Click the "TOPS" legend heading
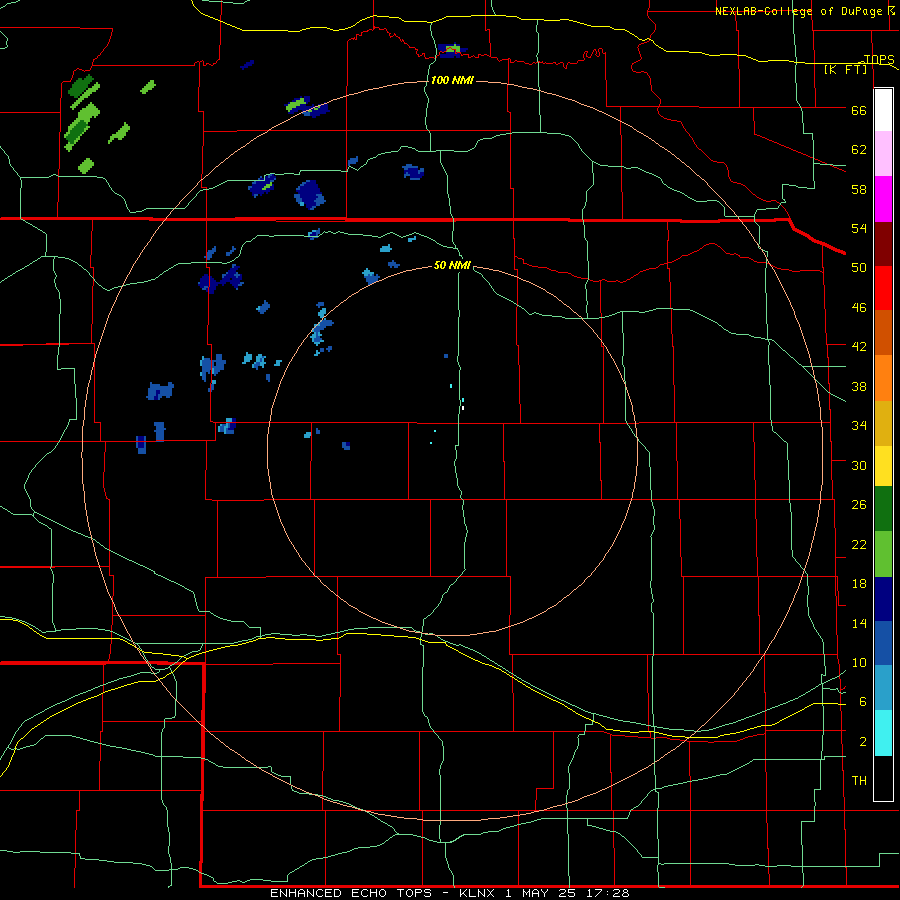Viewport: 900px width, 900px height. click(x=879, y=59)
